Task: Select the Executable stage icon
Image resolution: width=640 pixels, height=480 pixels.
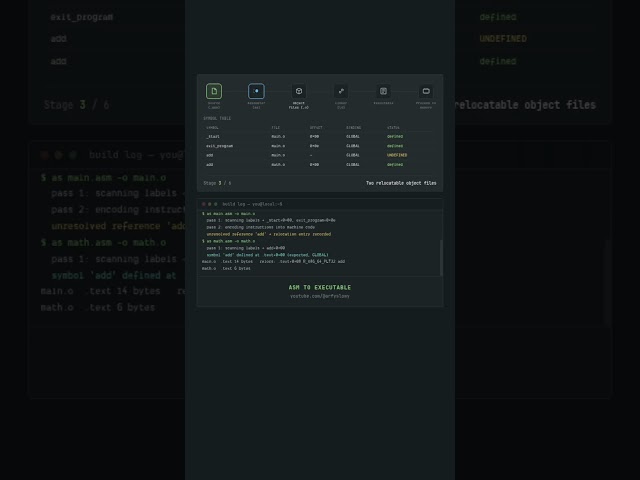Action: 384,91
